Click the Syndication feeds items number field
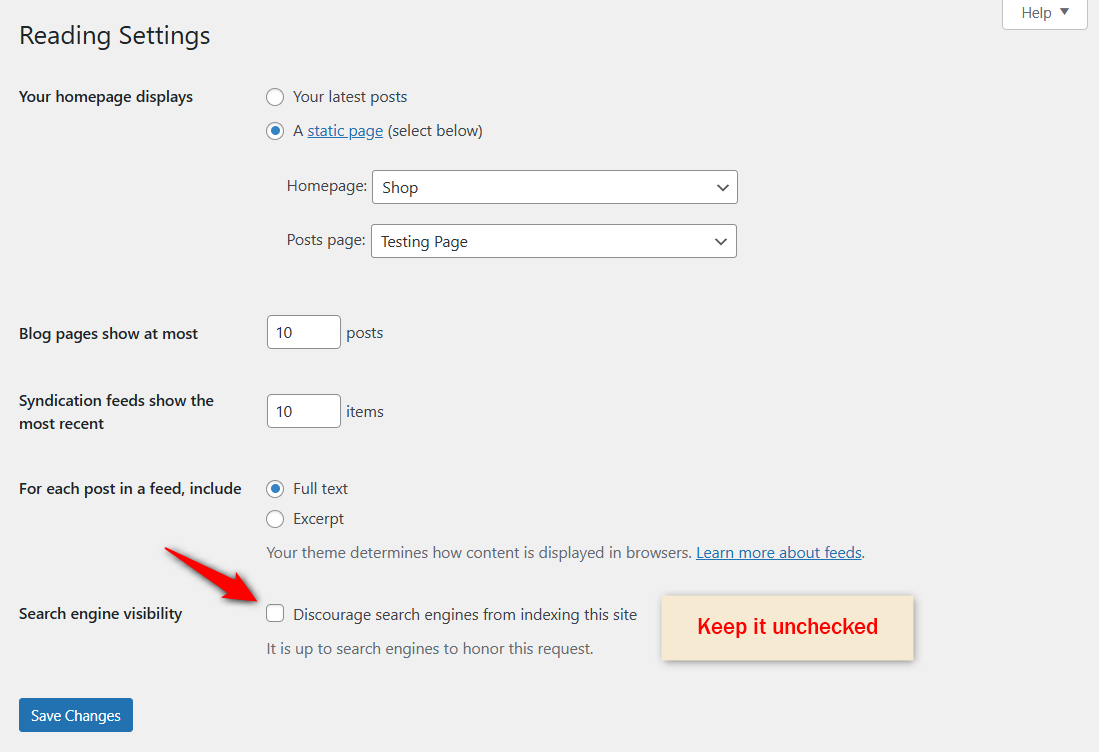This screenshot has height=752, width=1099. [x=303, y=411]
